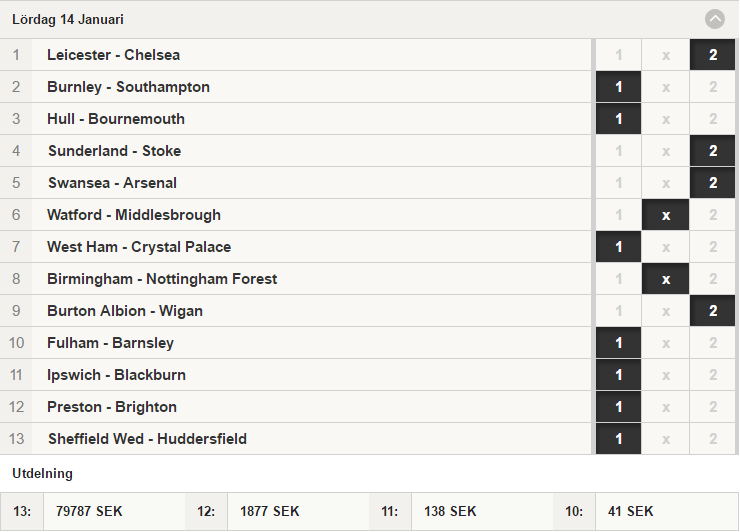Choose x for Swansea - Arsenal
Screen dimensions: 740x532
pos(665,183)
